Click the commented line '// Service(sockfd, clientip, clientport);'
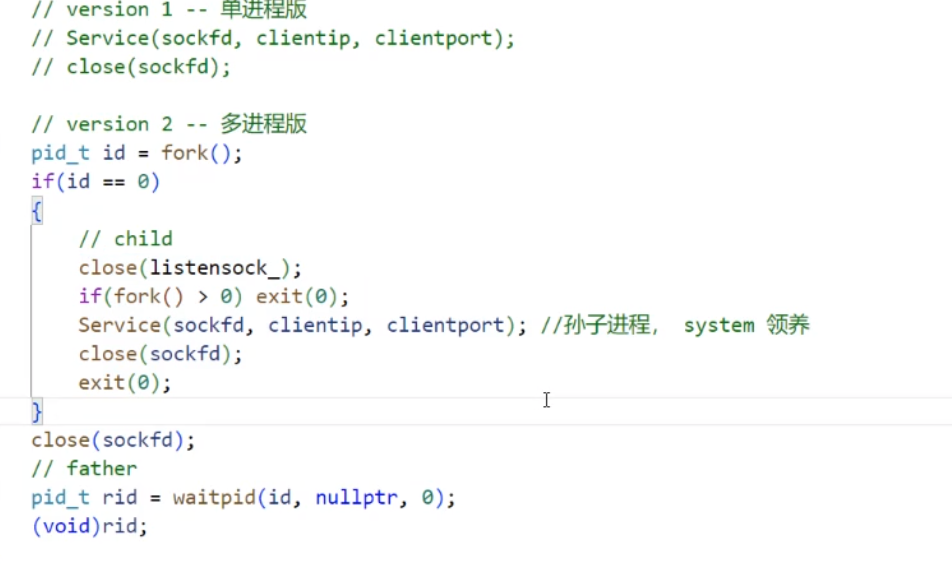Image resolution: width=952 pixels, height=564 pixels. point(273,38)
